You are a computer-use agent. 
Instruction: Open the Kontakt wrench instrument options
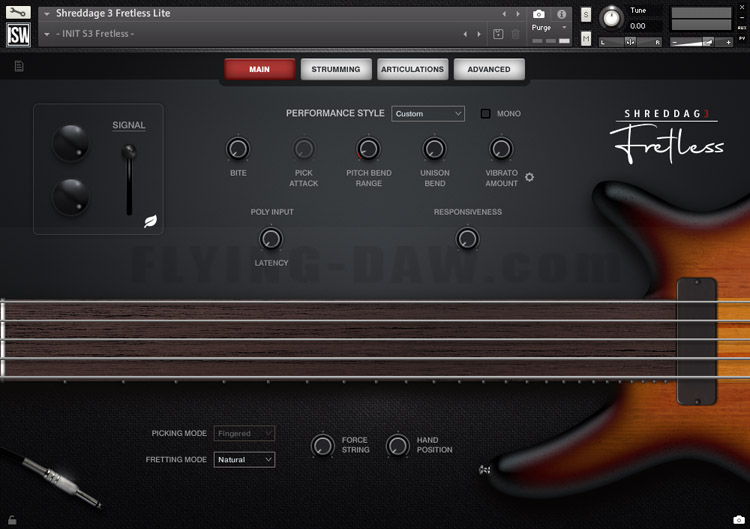pyautogui.click(x=18, y=12)
